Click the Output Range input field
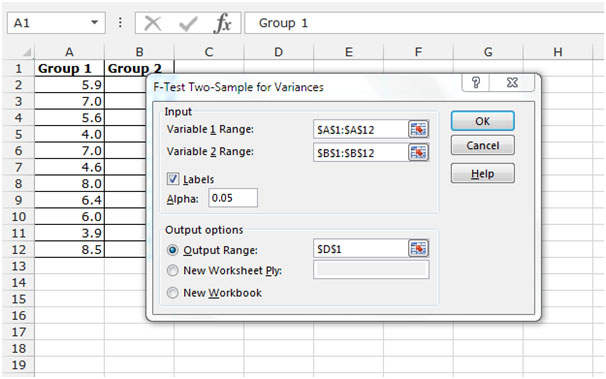Screen dimensions: 606x379 [361, 249]
